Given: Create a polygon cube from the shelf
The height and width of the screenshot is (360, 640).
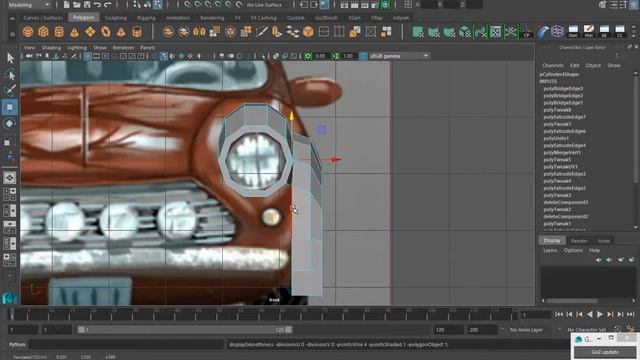Looking at the screenshot, I should point(43,31).
